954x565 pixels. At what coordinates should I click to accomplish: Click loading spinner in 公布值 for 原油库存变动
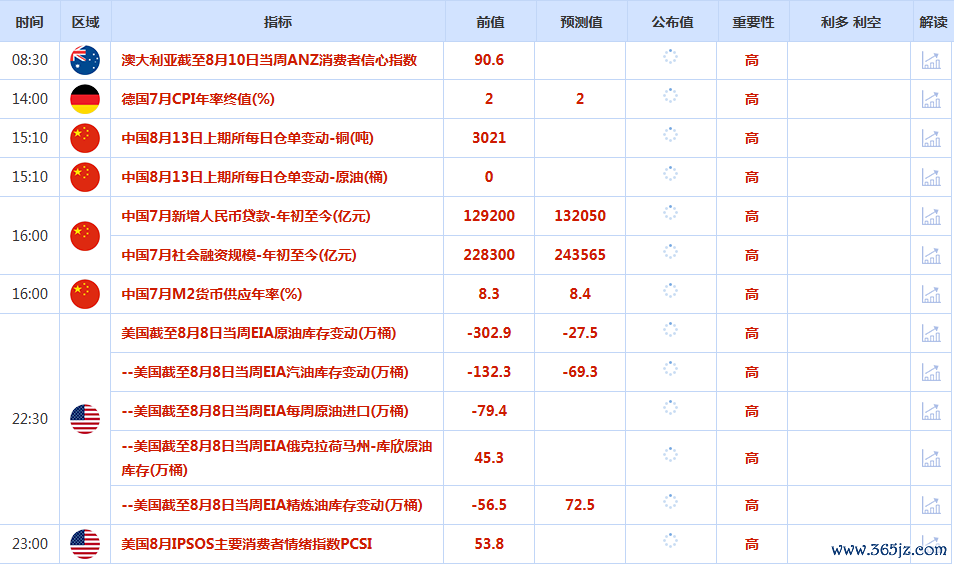[x=671, y=333]
